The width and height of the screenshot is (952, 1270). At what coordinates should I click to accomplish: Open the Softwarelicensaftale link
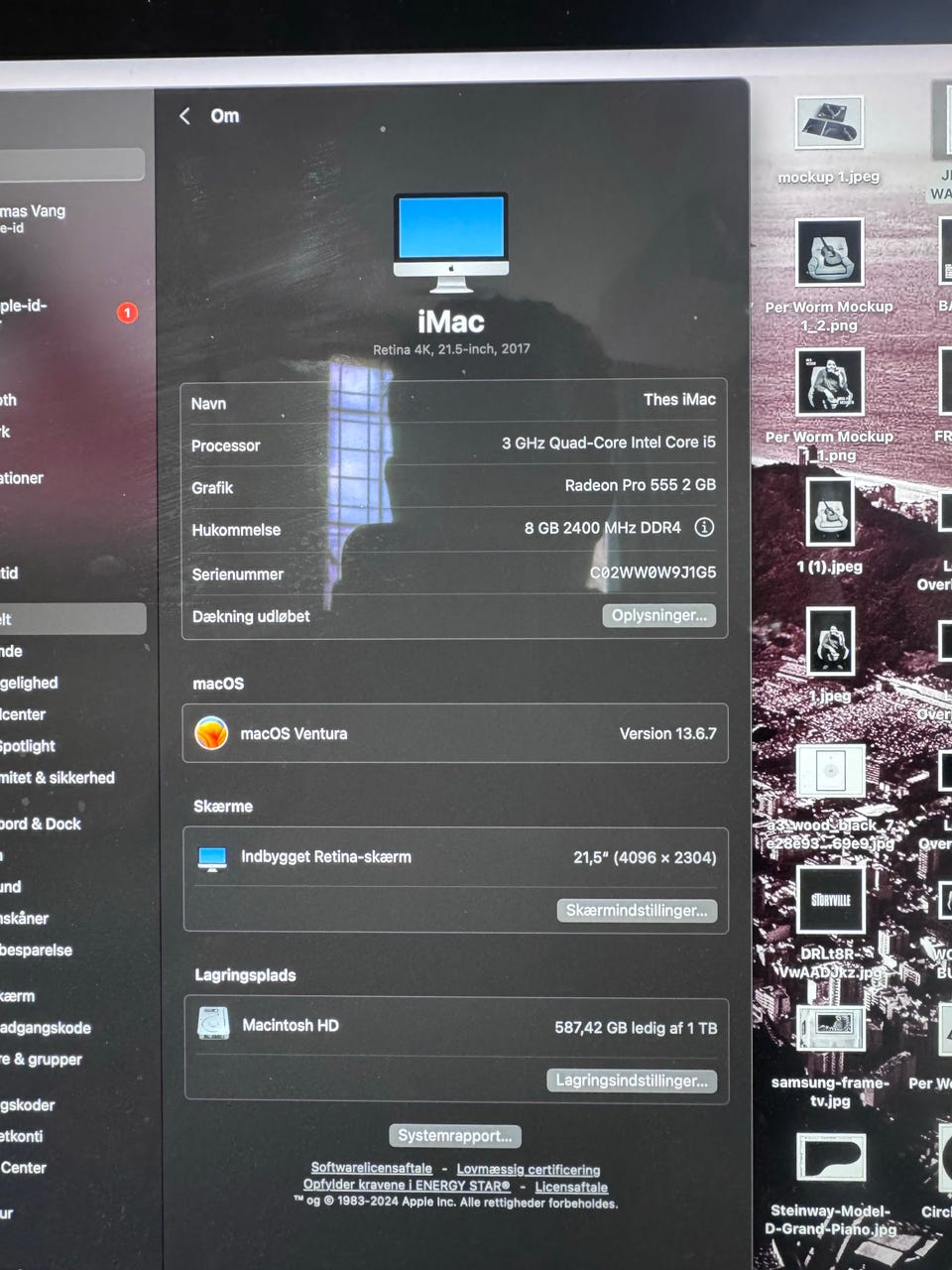pos(371,1168)
